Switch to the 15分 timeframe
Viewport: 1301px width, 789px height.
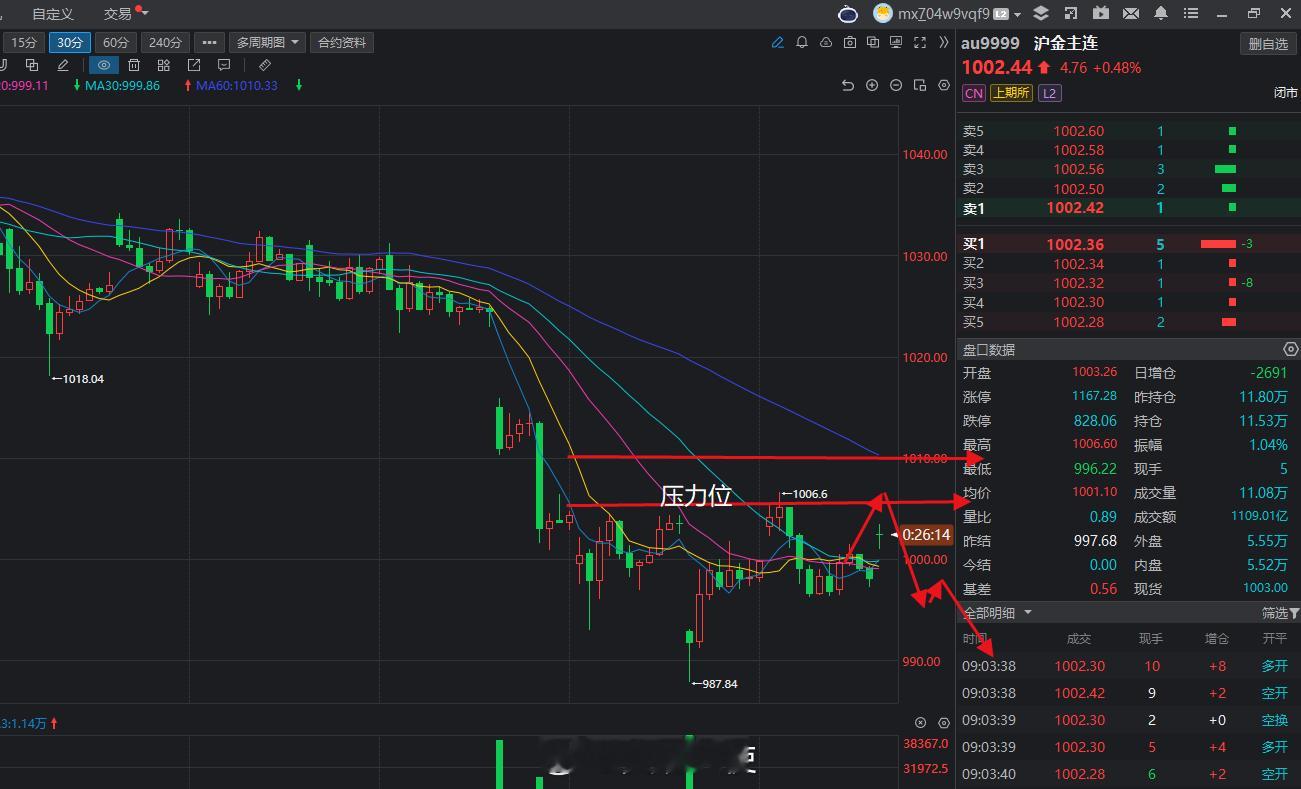pyautogui.click(x=23, y=42)
